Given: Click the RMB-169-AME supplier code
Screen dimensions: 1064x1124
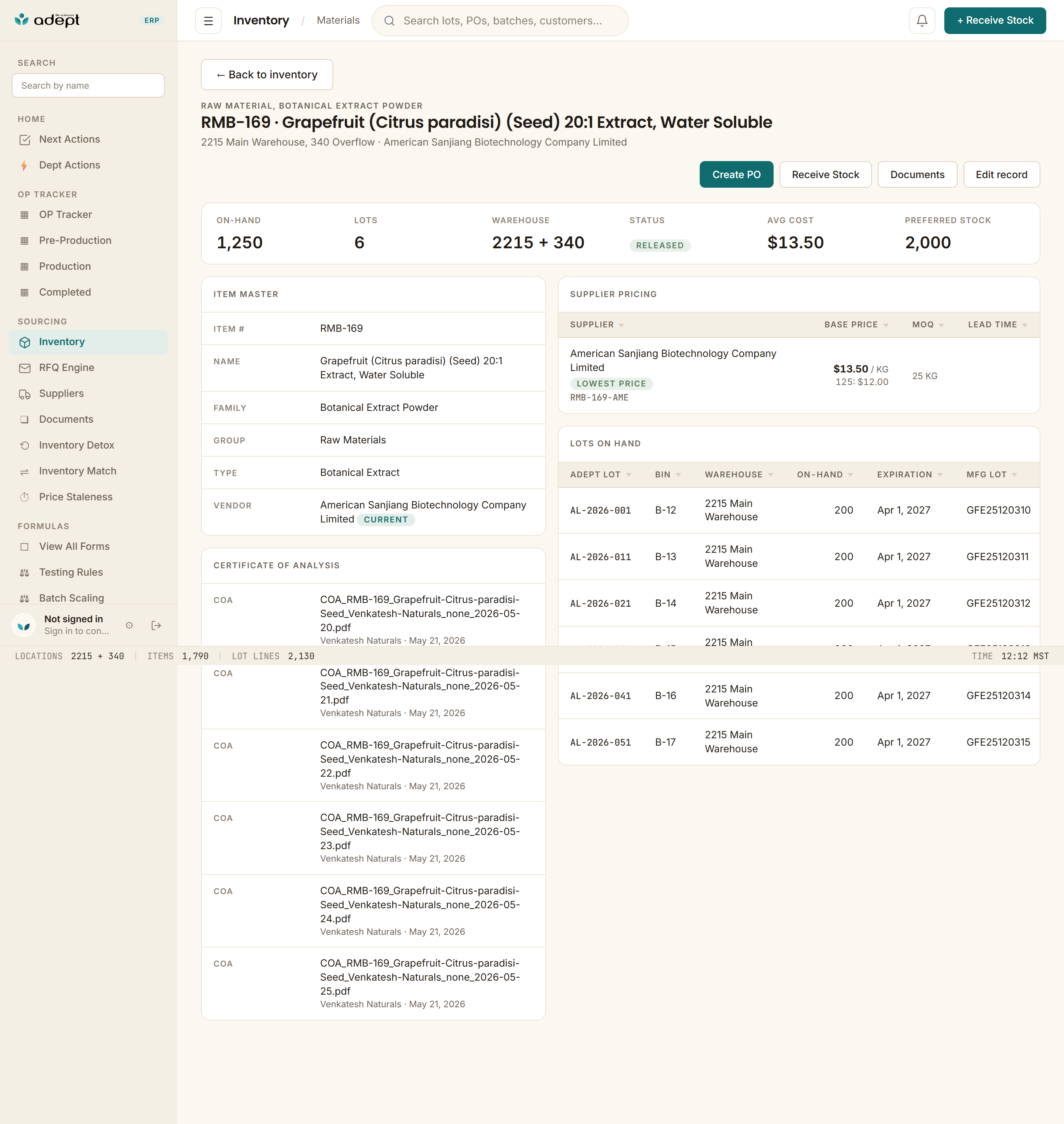Looking at the screenshot, I should [x=599, y=398].
